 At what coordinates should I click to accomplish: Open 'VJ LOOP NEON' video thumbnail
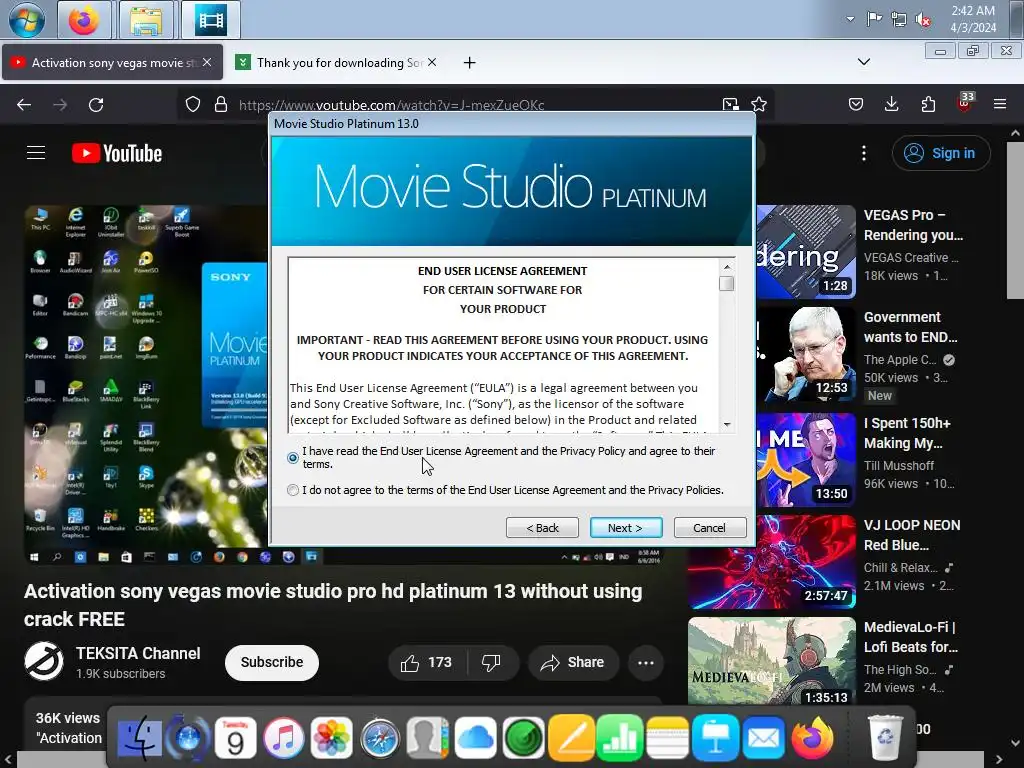(772, 562)
